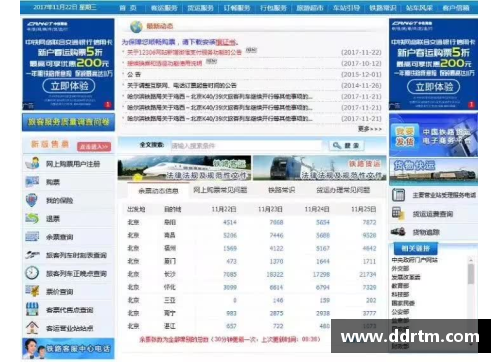Open the 起售时间 announcement dated 2014-11-26
This screenshot has width=500, height=362.
182,85
